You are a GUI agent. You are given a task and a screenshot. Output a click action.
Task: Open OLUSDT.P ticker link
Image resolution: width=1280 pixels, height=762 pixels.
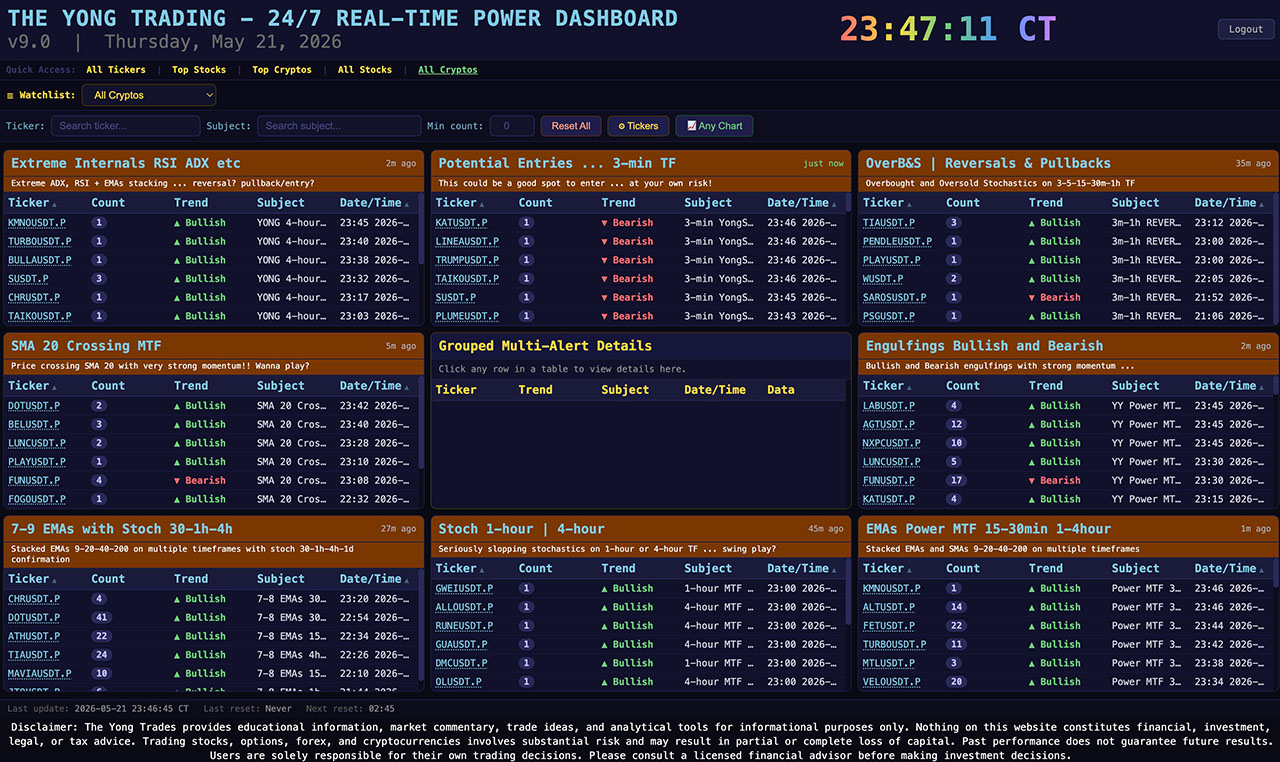coord(459,682)
